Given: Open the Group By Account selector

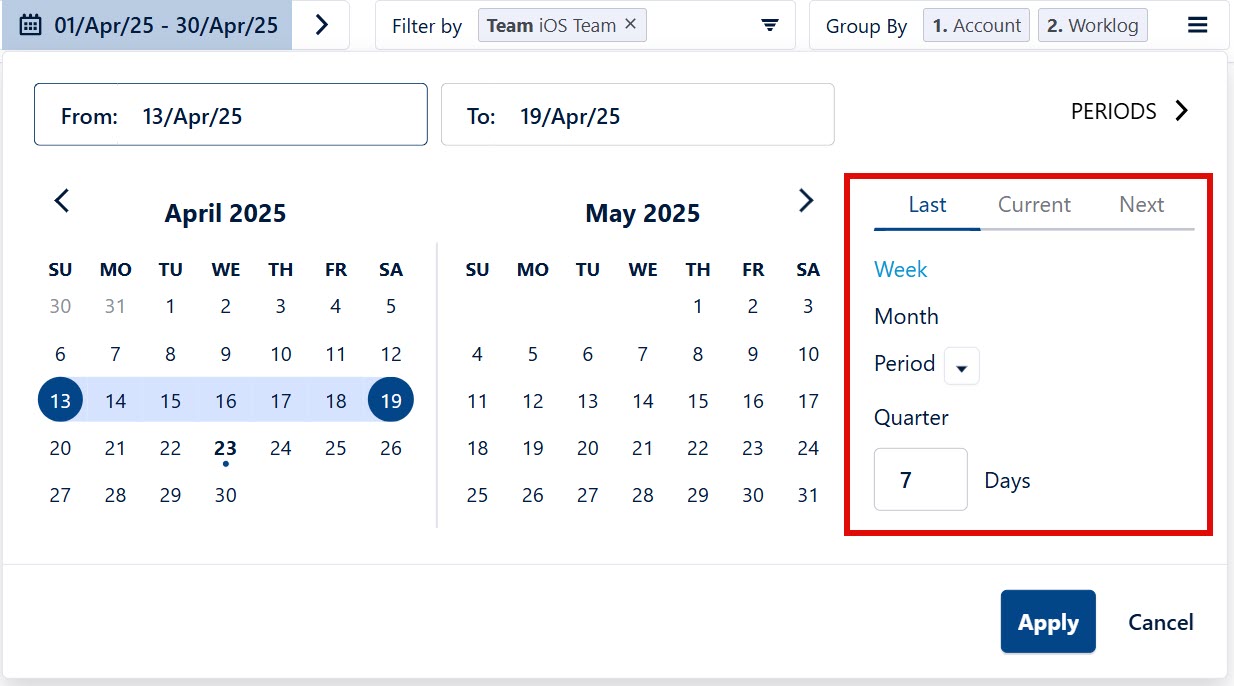Looking at the screenshot, I should tap(975, 24).
